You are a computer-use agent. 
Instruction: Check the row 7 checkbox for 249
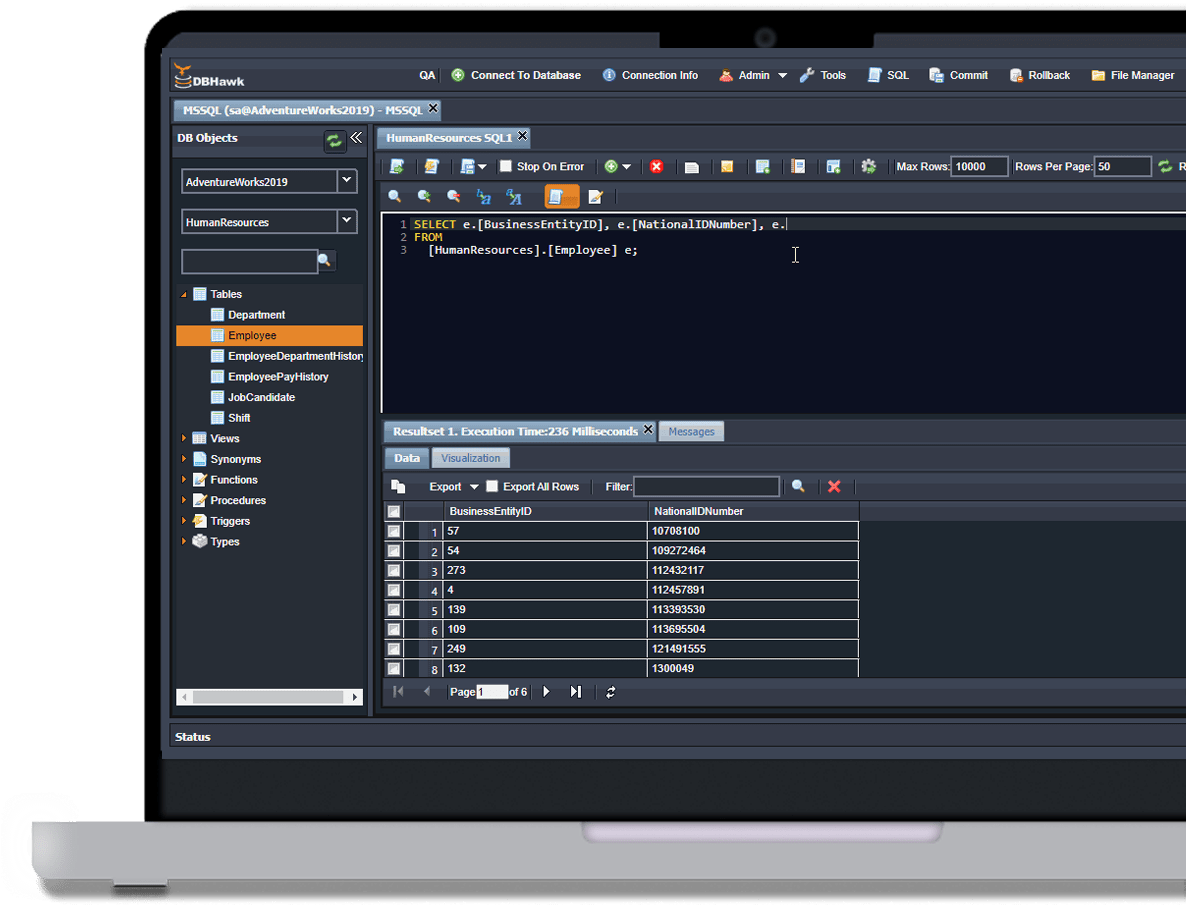[x=394, y=649]
